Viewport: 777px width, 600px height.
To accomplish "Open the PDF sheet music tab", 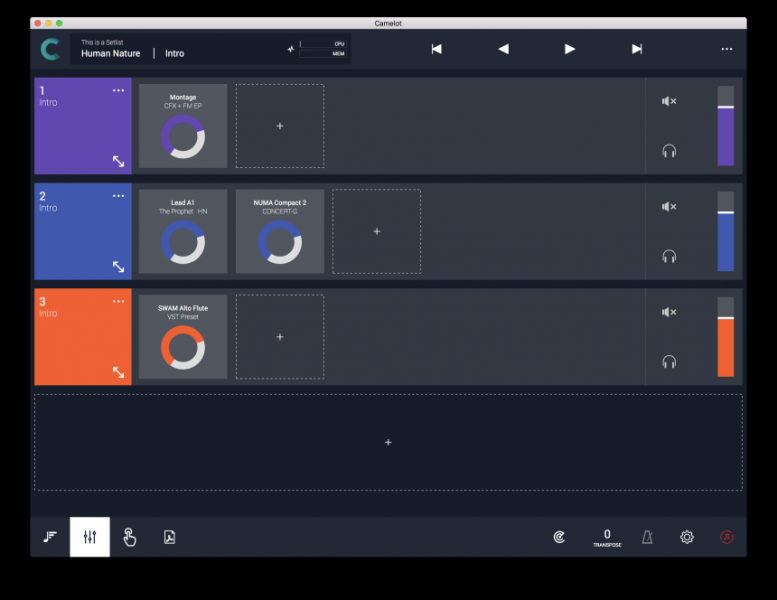I will click(169, 537).
